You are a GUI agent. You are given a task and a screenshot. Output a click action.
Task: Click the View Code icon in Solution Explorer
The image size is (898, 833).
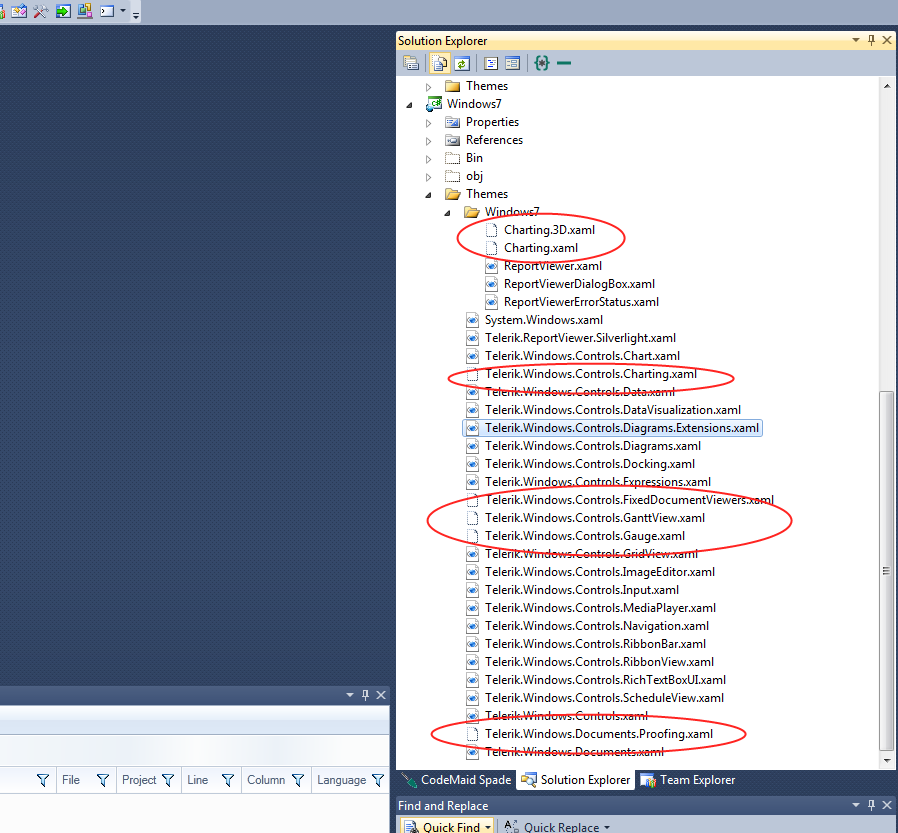point(491,63)
